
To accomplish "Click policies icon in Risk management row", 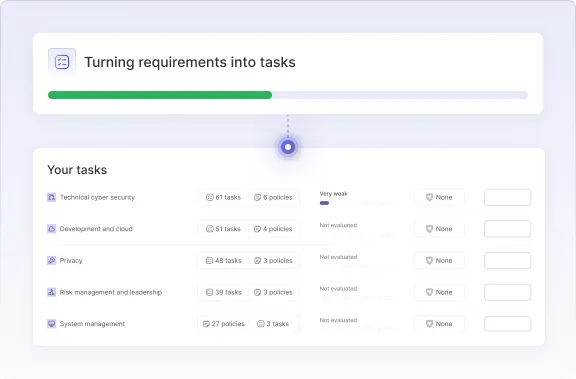I will coord(258,292).
